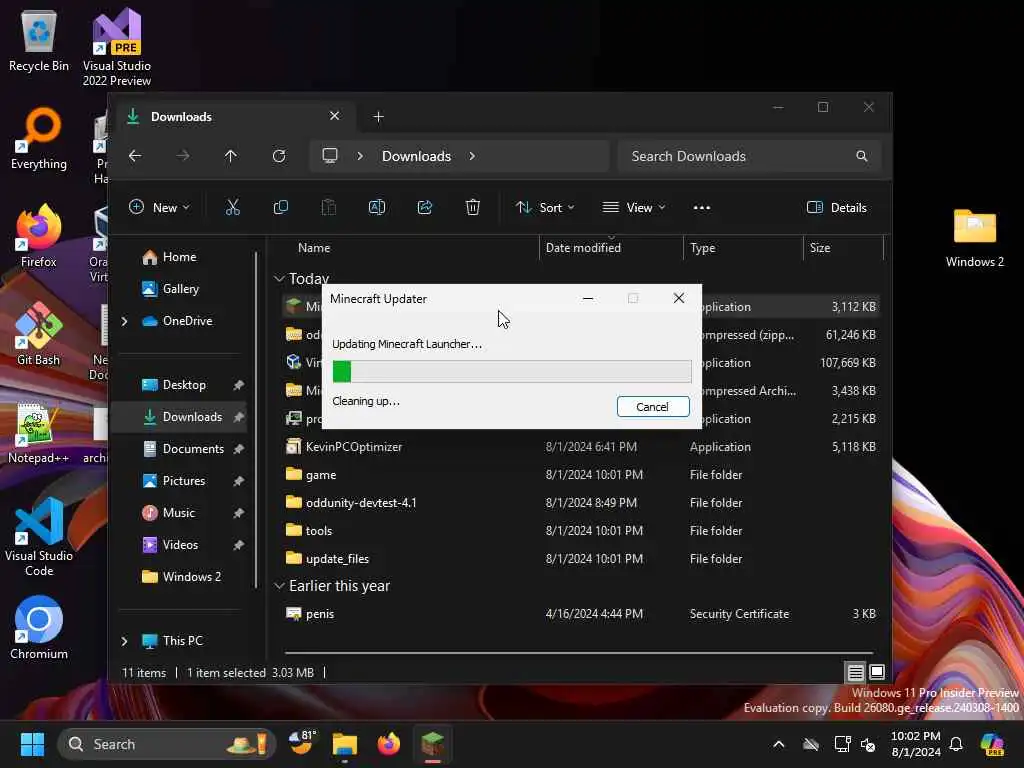Expand This PC in navigation pane

point(125,641)
